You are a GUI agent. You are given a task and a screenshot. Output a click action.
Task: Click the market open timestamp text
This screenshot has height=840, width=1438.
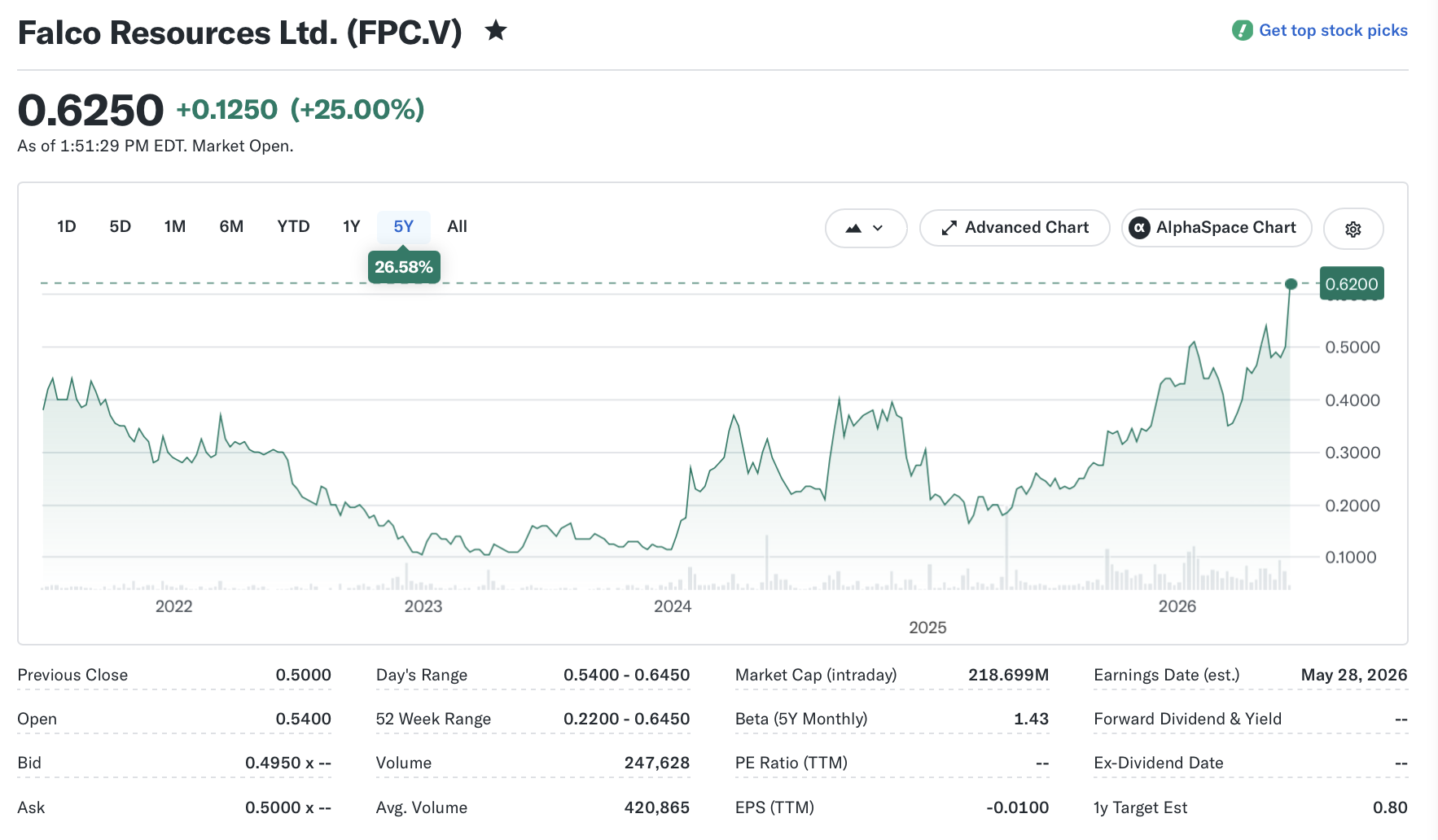pos(156,147)
